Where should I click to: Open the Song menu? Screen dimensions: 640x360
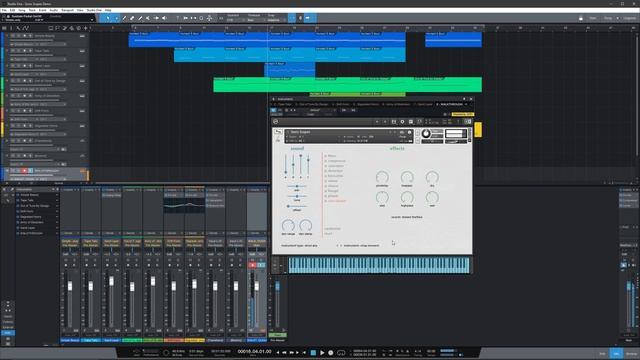(22, 10)
